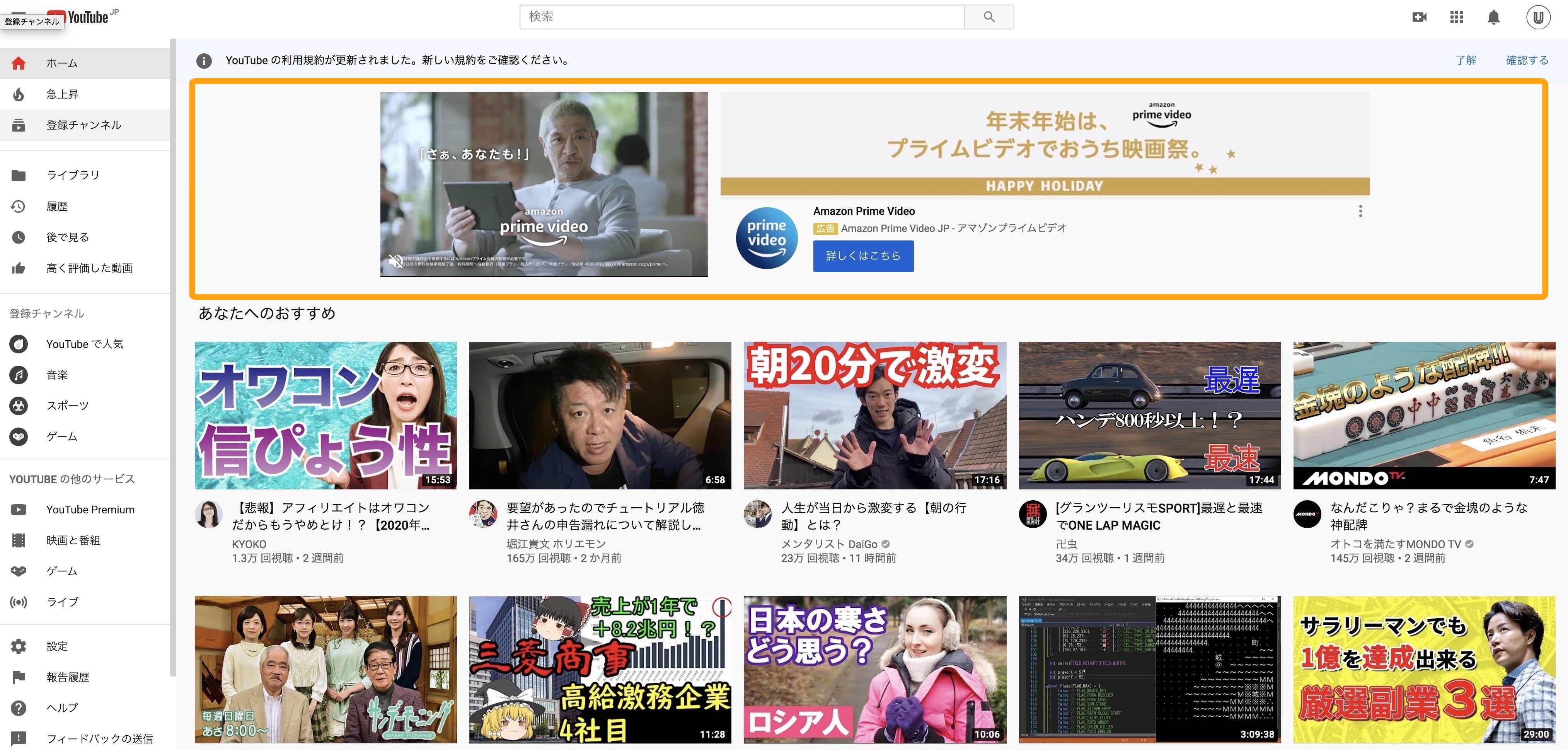The height and width of the screenshot is (750, 1568).
Task: Open the オワコン 信ぴょう性 video thumbnail
Action: (x=326, y=415)
